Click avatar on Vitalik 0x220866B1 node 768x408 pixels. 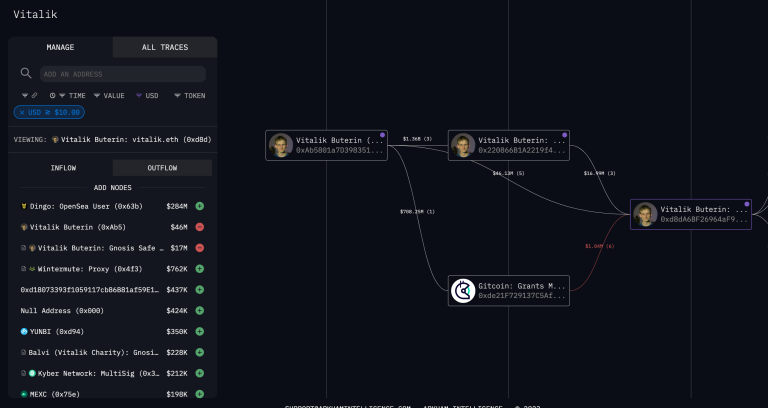[463, 145]
